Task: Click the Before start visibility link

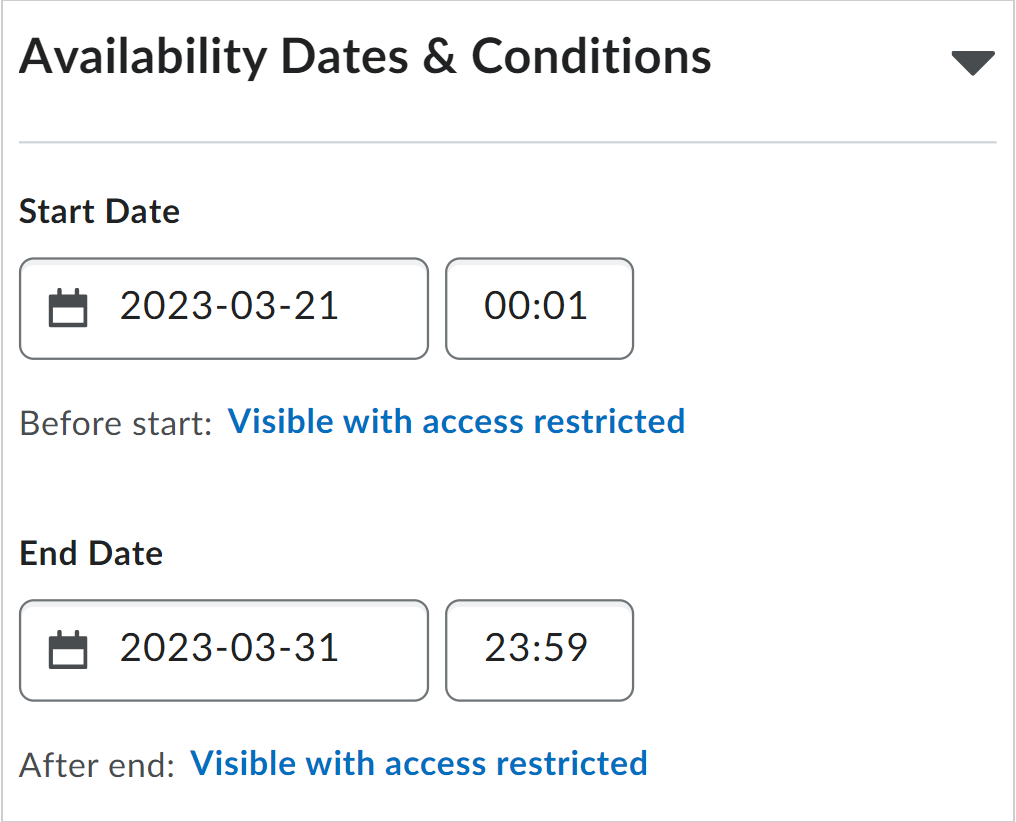Action: point(456,421)
